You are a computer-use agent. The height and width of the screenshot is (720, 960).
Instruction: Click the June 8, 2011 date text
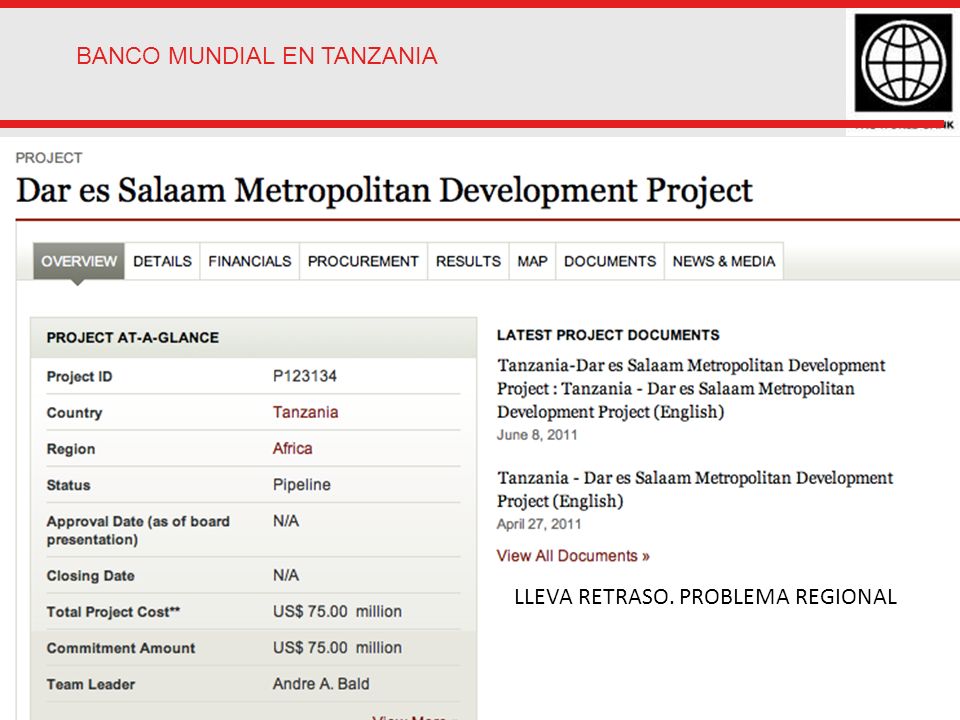[x=537, y=435]
